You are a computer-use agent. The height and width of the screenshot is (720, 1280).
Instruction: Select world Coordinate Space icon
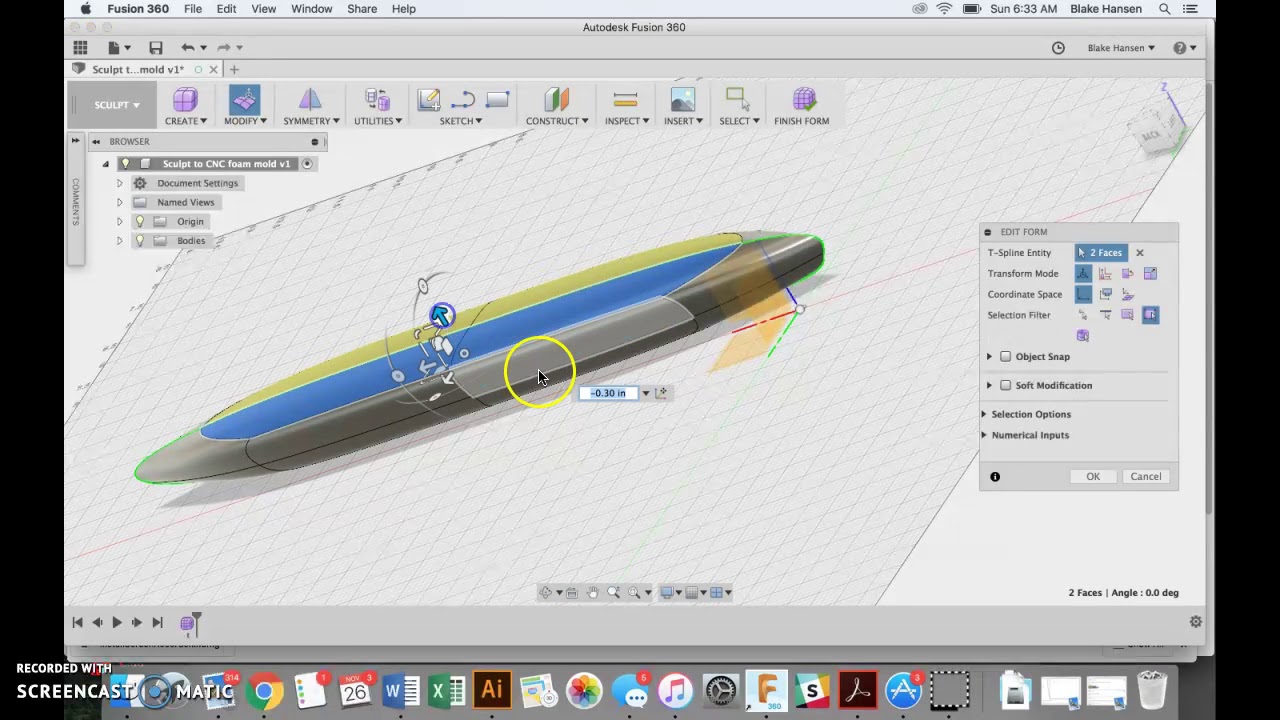point(1083,294)
